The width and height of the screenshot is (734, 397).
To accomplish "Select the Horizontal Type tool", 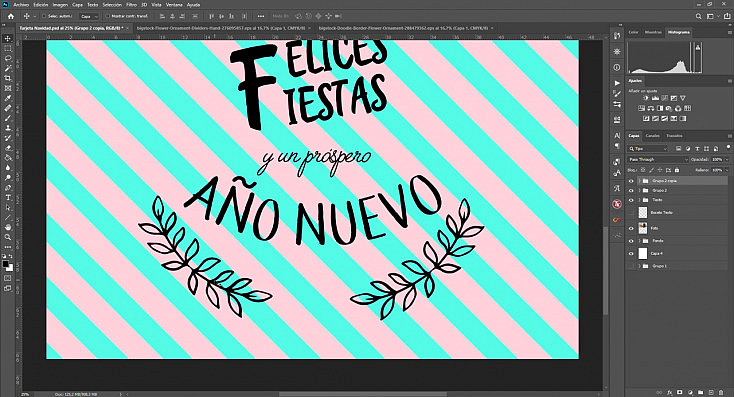I will coord(7,198).
